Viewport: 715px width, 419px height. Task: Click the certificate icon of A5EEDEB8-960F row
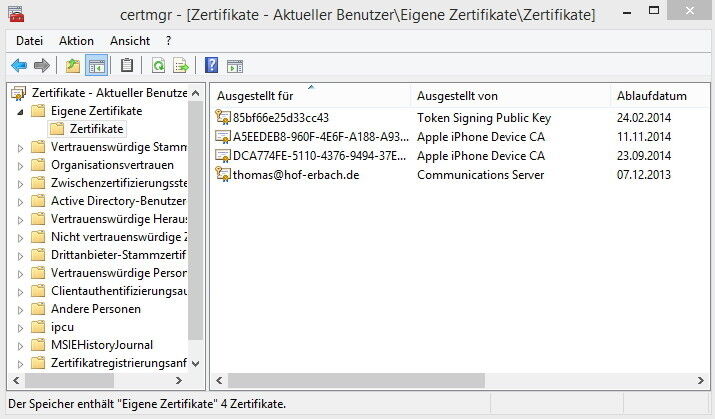click(223, 137)
